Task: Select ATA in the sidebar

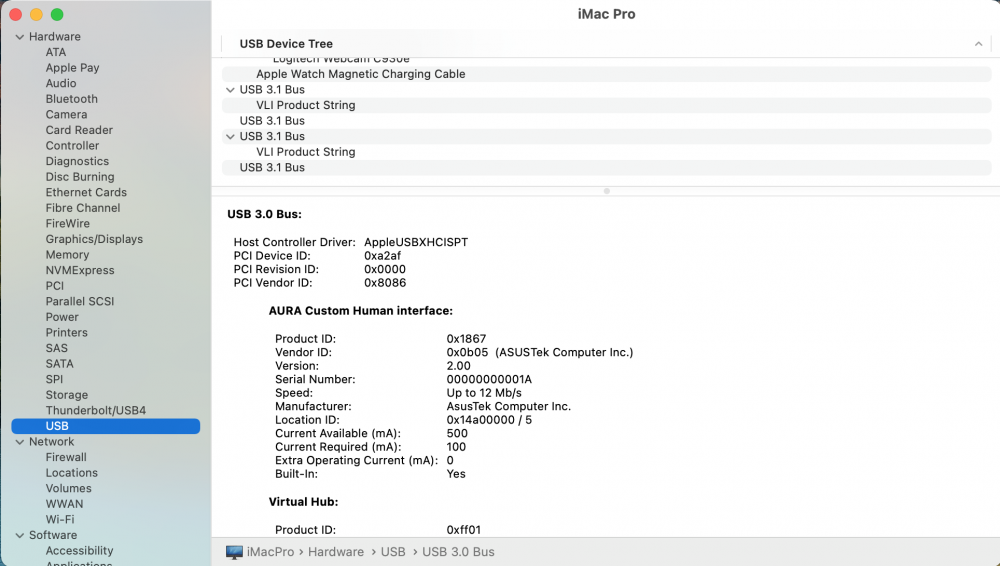Action: coord(55,52)
